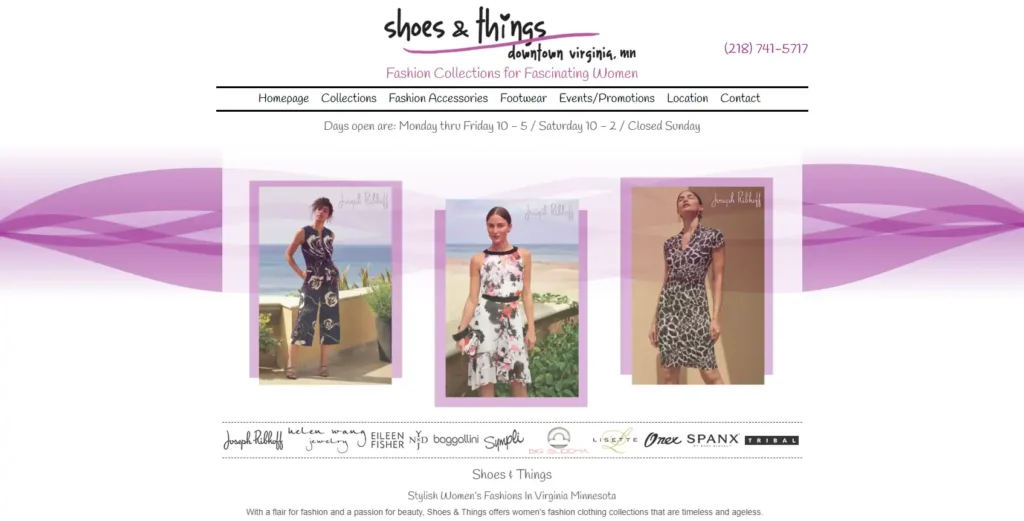Select the Eileen Fisher brand logo
Image resolution: width=1024 pixels, height=521 pixels.
387,440
